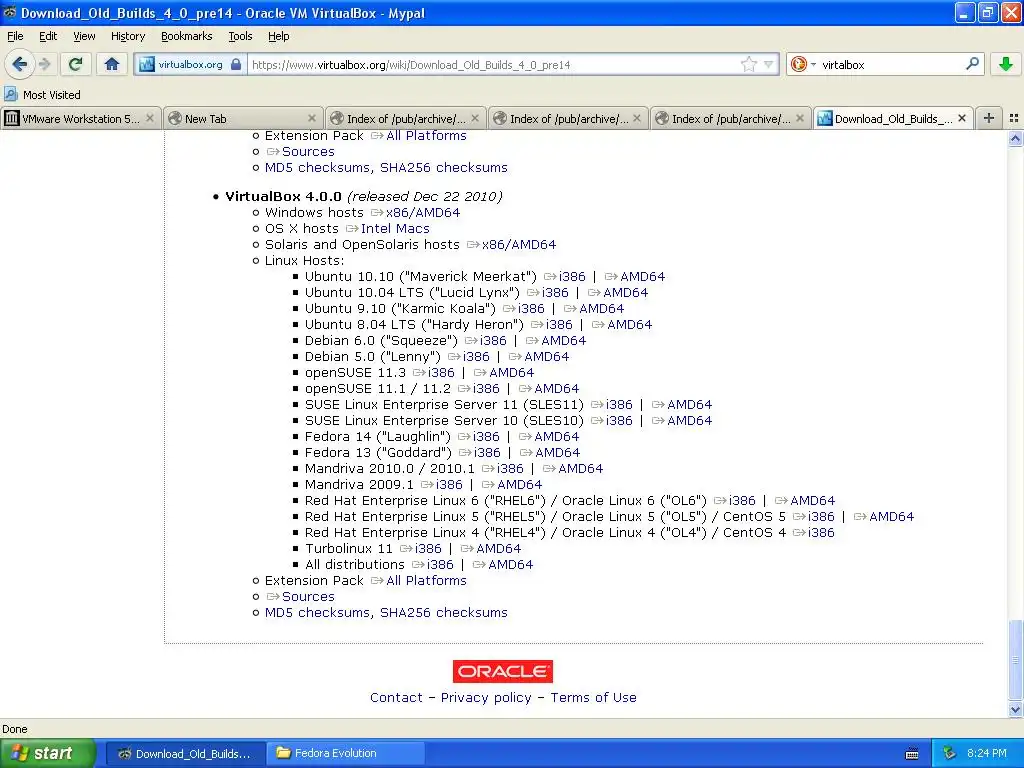Image resolution: width=1024 pixels, height=768 pixels.
Task: Download Ubuntu 8.04 LTS Hardy Heron AMD64
Action: [x=630, y=325]
